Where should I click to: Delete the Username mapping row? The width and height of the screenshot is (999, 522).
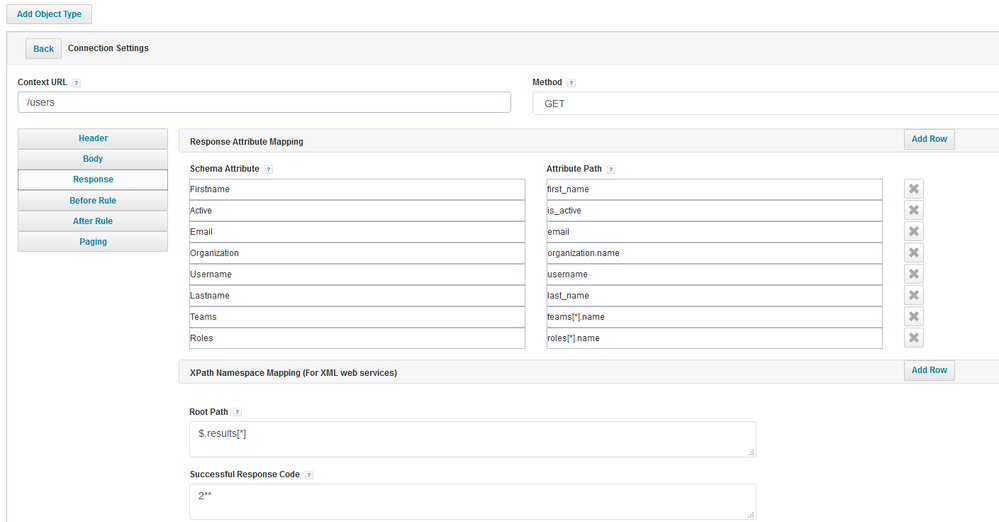coord(913,274)
